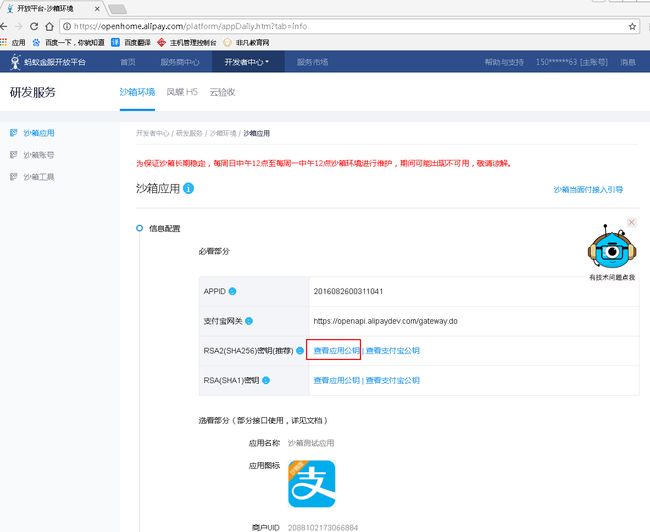Click the 商户UID value 2088102173066884
650x532 pixels.
[323, 527]
